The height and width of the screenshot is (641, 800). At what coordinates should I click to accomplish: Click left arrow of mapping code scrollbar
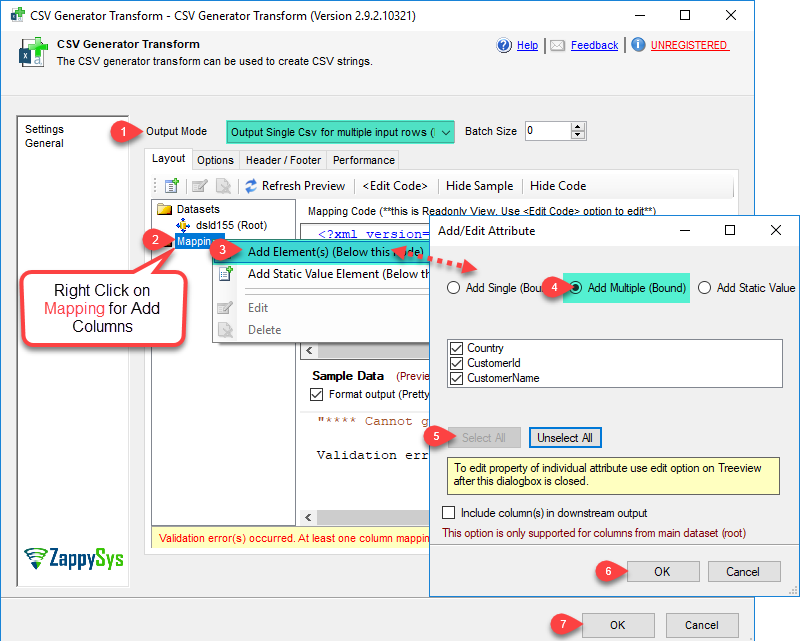click(x=309, y=351)
